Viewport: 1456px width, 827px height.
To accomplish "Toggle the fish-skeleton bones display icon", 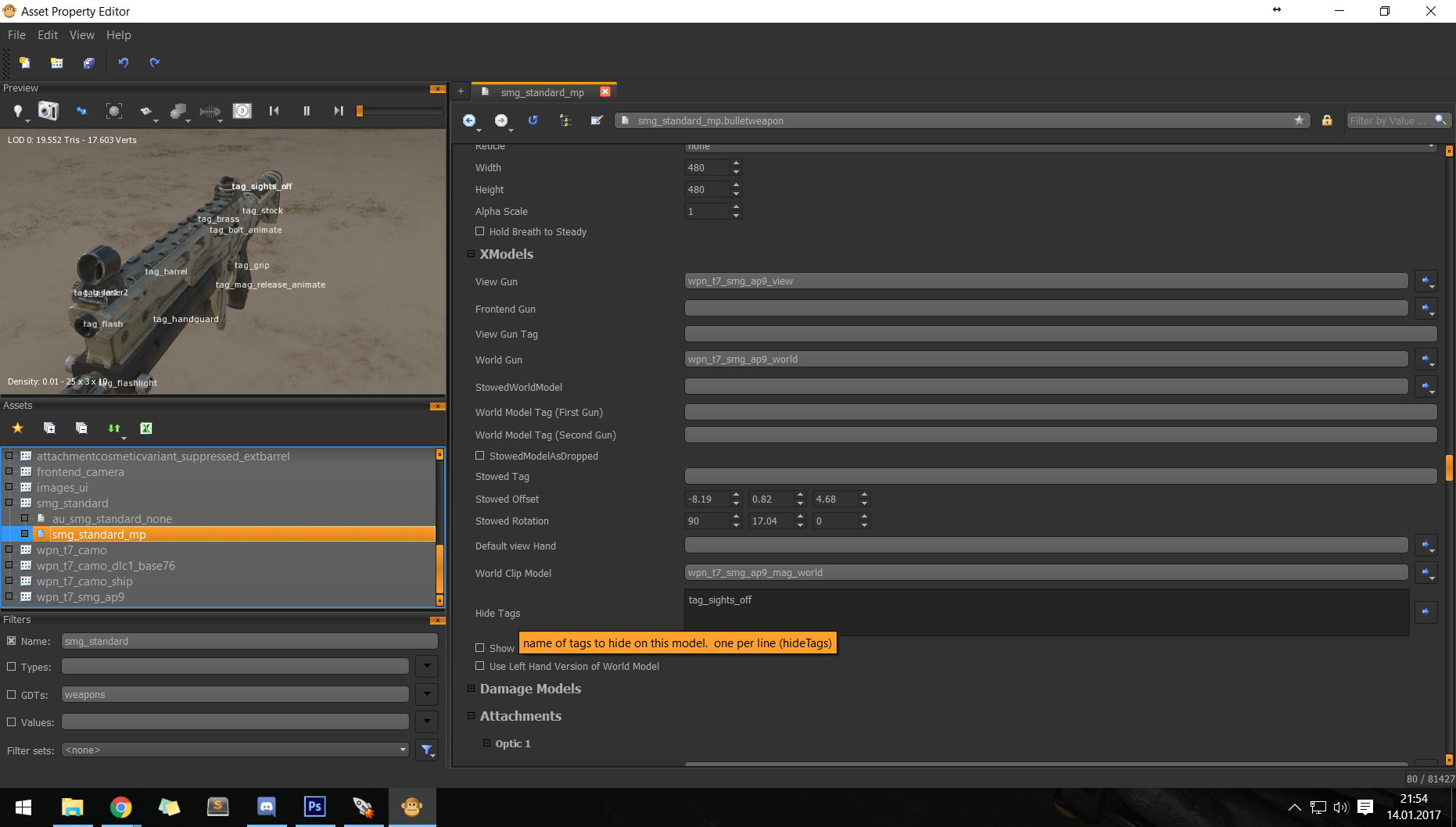I will coord(209,111).
